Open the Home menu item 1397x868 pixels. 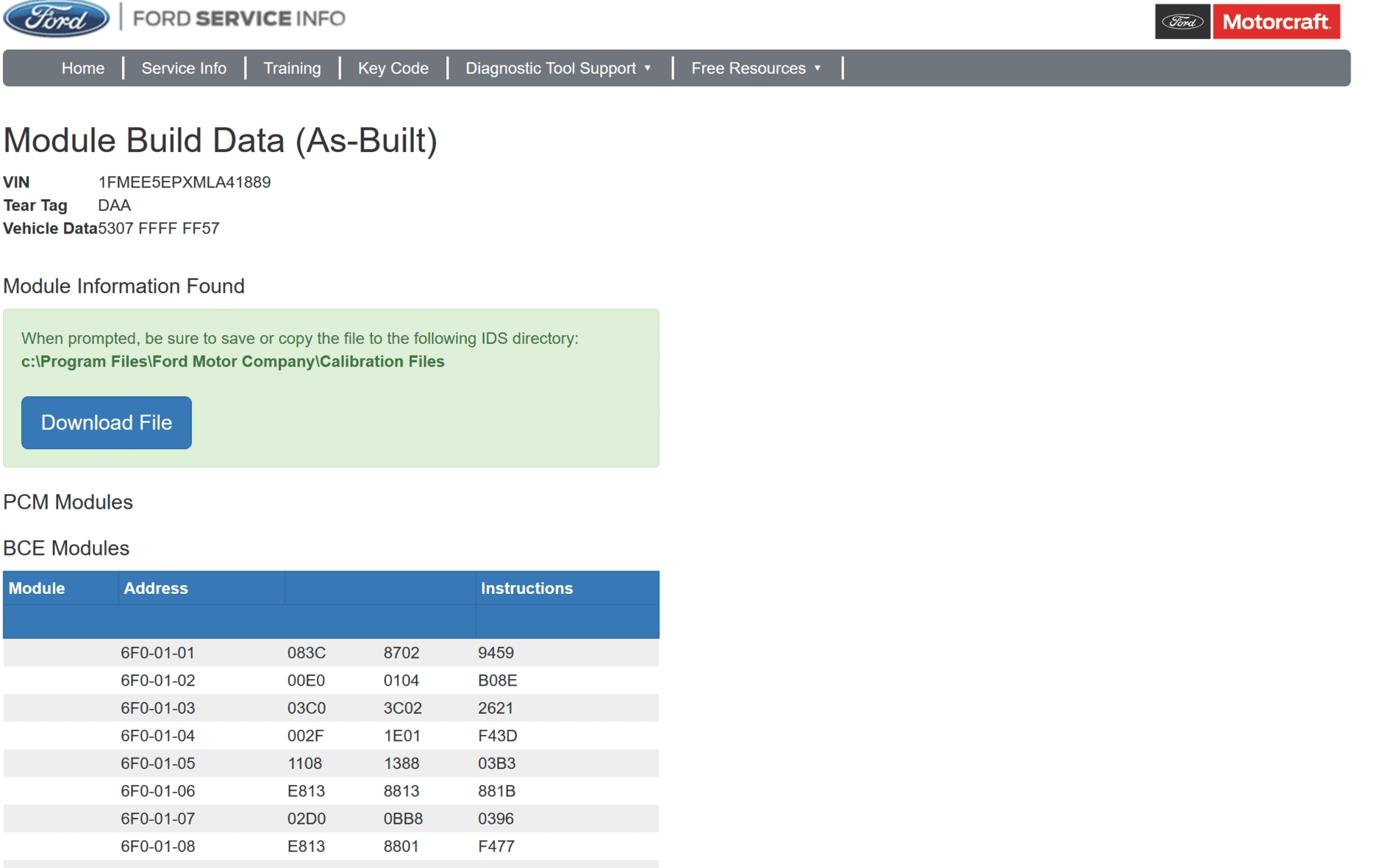coord(83,68)
